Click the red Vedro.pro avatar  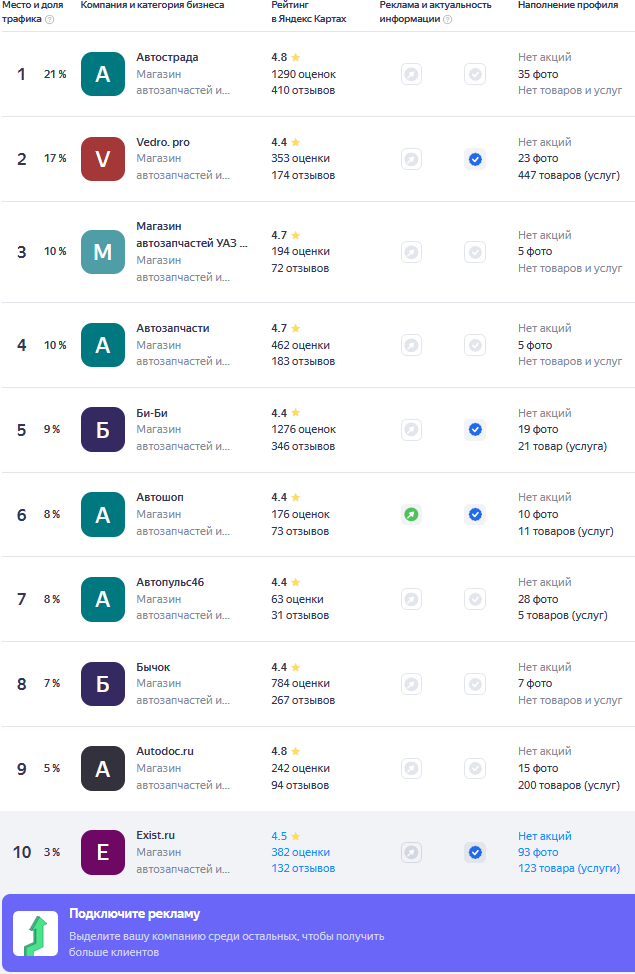tap(103, 159)
